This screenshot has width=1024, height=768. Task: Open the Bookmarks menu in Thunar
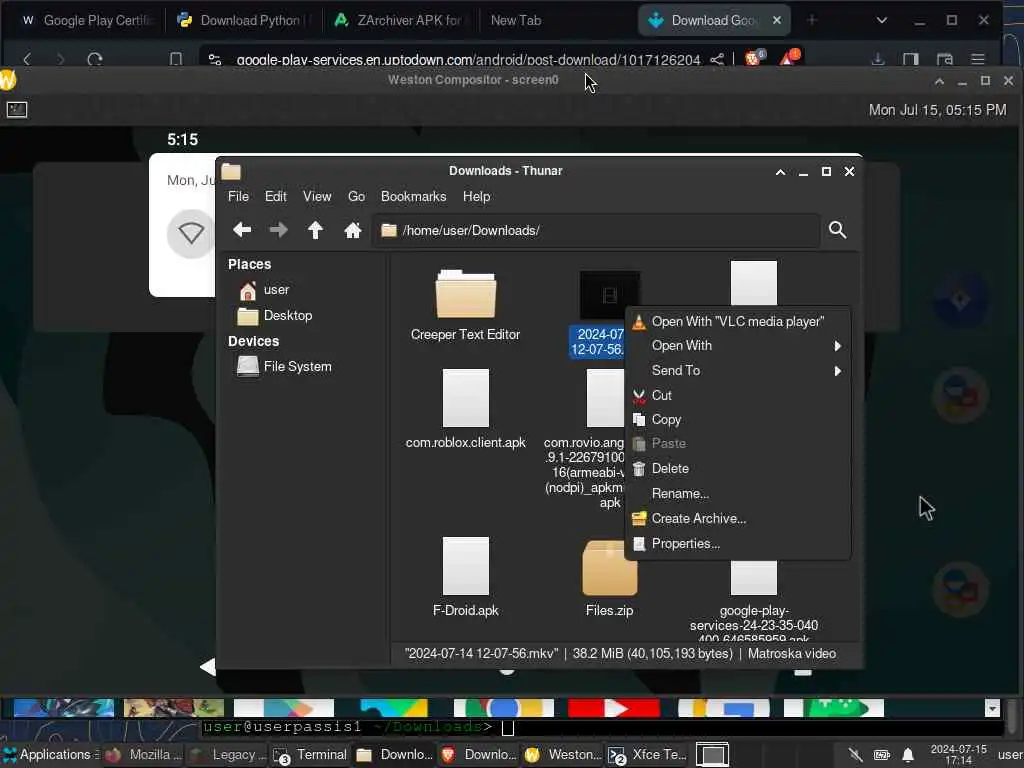pos(413,197)
